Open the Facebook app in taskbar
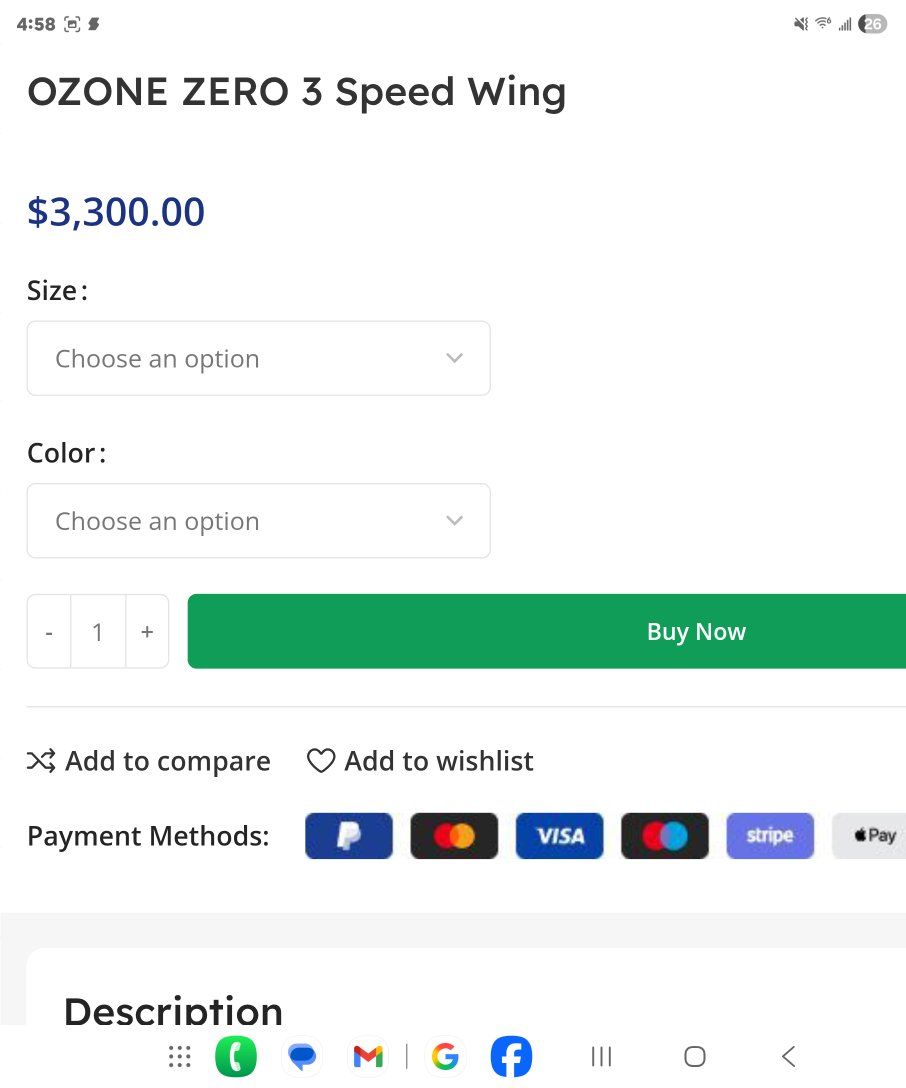Image resolution: width=906 pixels, height=1088 pixels. pyautogui.click(x=511, y=1056)
